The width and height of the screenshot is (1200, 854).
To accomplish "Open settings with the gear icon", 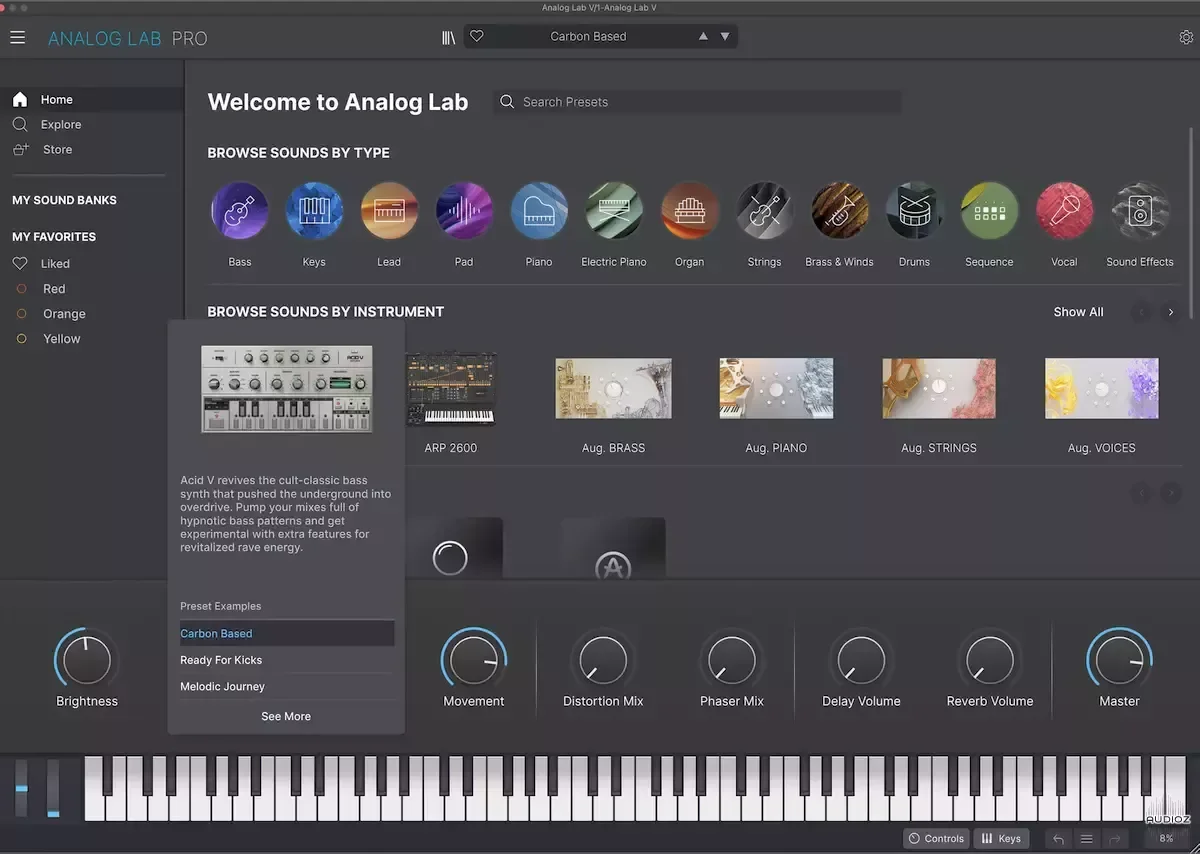I will click(1186, 37).
